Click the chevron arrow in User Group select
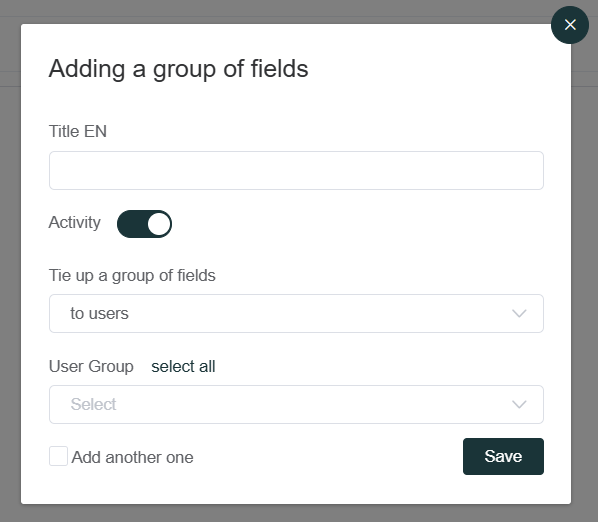Image resolution: width=598 pixels, height=522 pixels. 519,404
